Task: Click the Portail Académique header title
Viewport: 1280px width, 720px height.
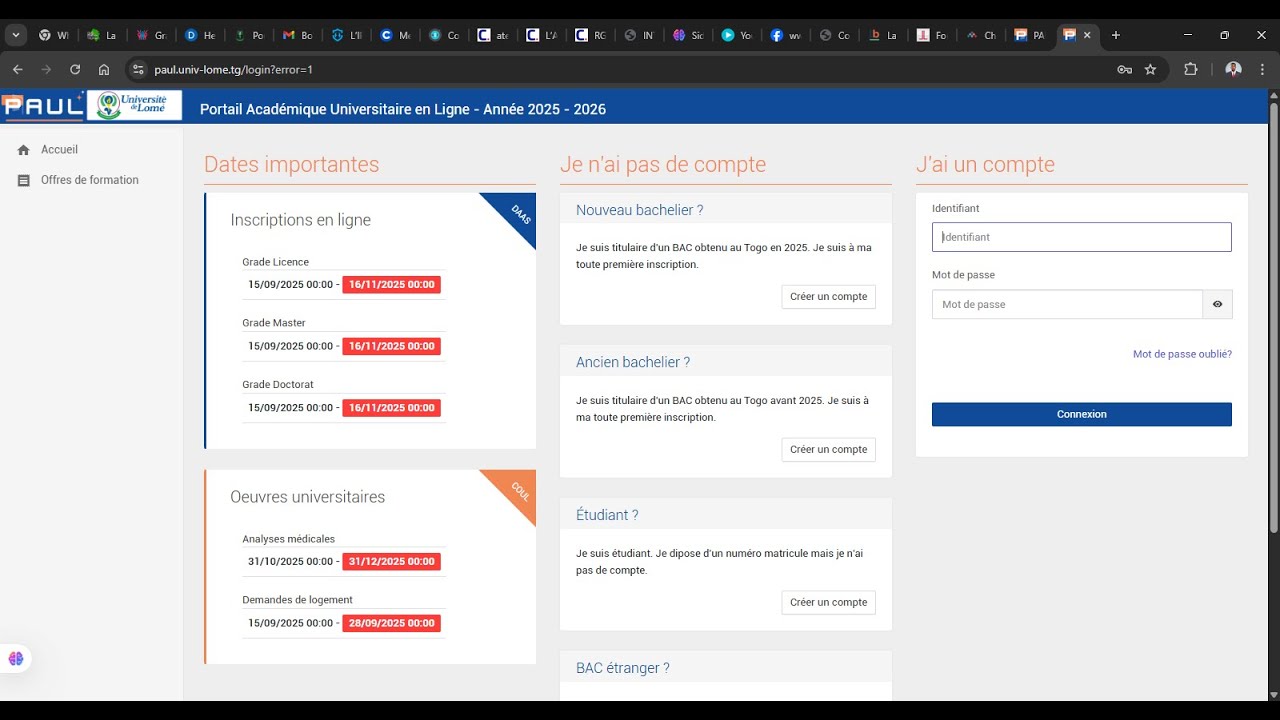Action: [x=403, y=109]
